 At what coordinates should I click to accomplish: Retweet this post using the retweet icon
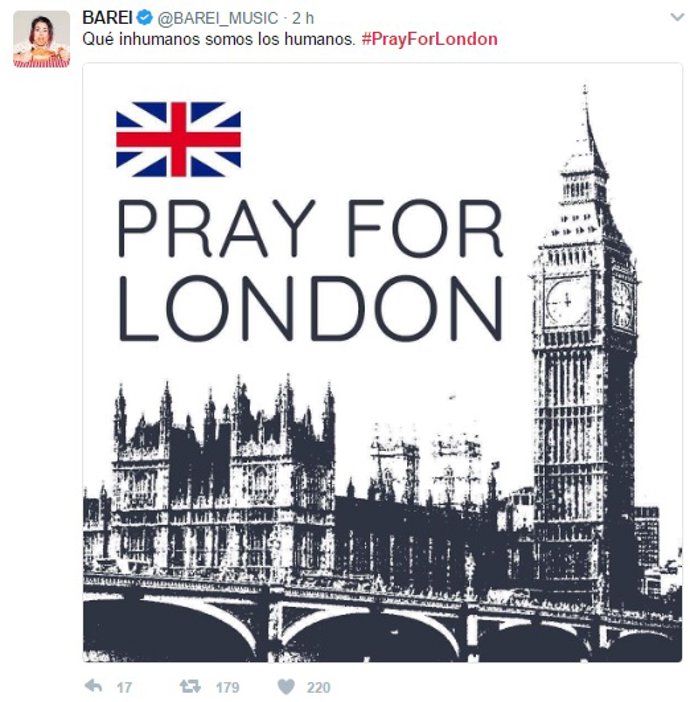pyautogui.click(x=190, y=686)
